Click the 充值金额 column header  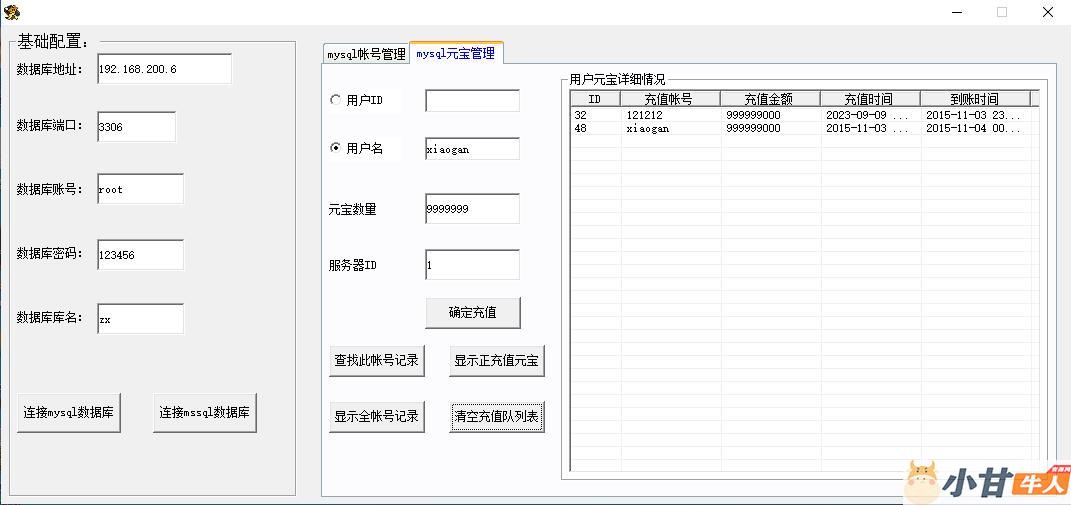tap(769, 99)
